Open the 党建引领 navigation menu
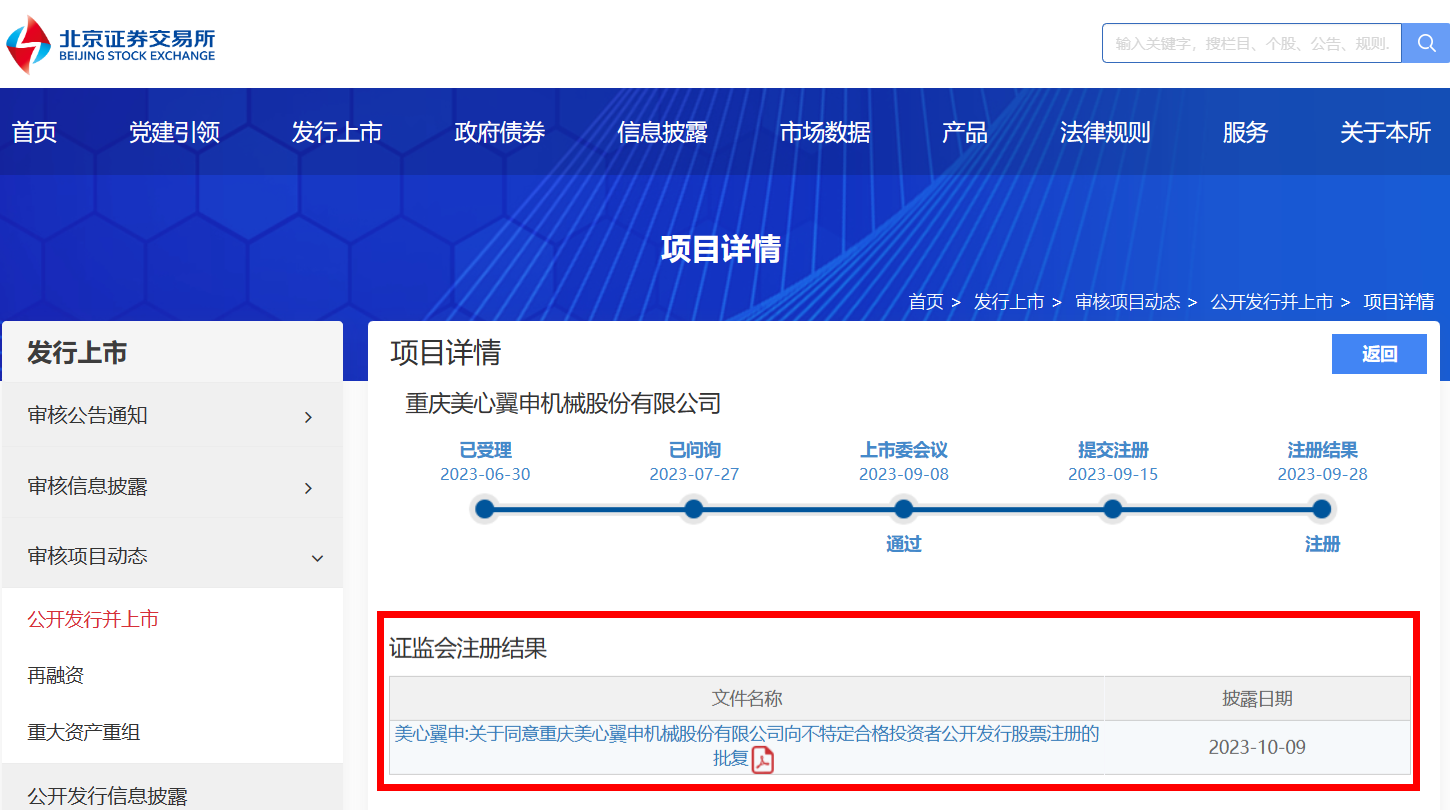The width and height of the screenshot is (1450, 810). coord(174,132)
